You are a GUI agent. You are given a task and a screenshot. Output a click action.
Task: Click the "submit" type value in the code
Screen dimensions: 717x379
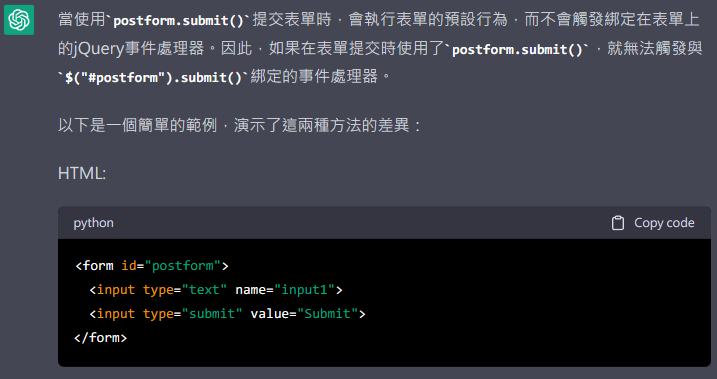(x=212, y=314)
